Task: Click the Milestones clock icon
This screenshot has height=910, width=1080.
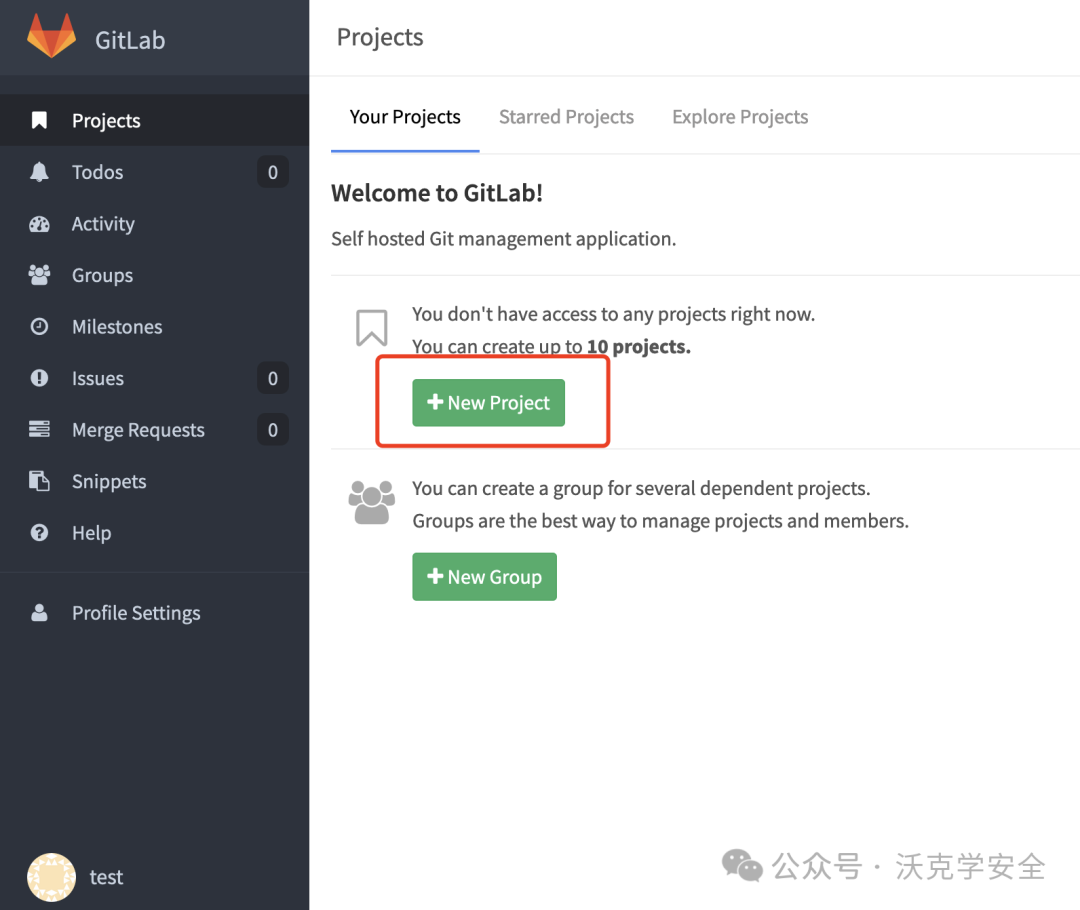Action: tap(39, 327)
